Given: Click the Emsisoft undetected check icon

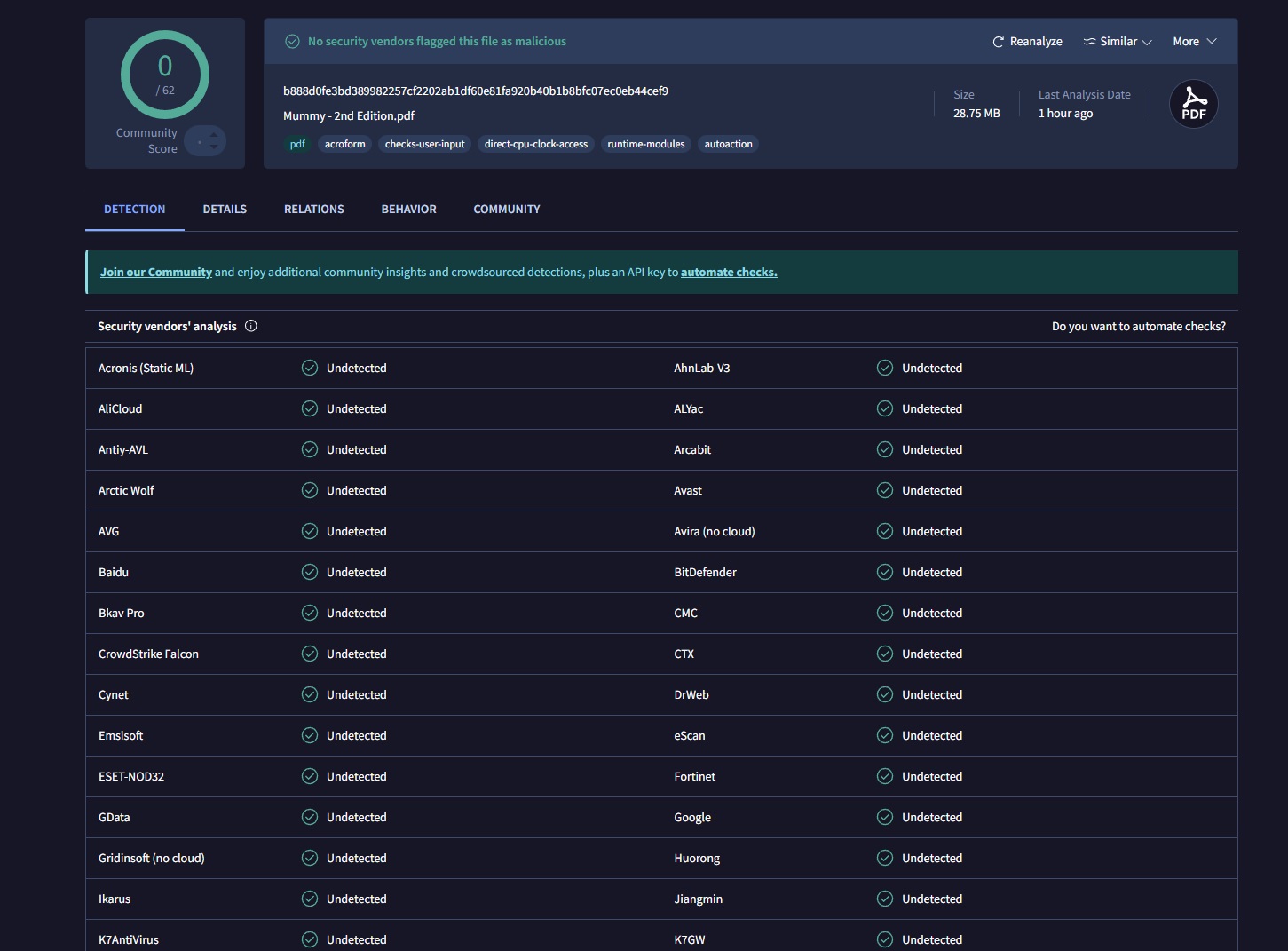Looking at the screenshot, I should 310,735.
